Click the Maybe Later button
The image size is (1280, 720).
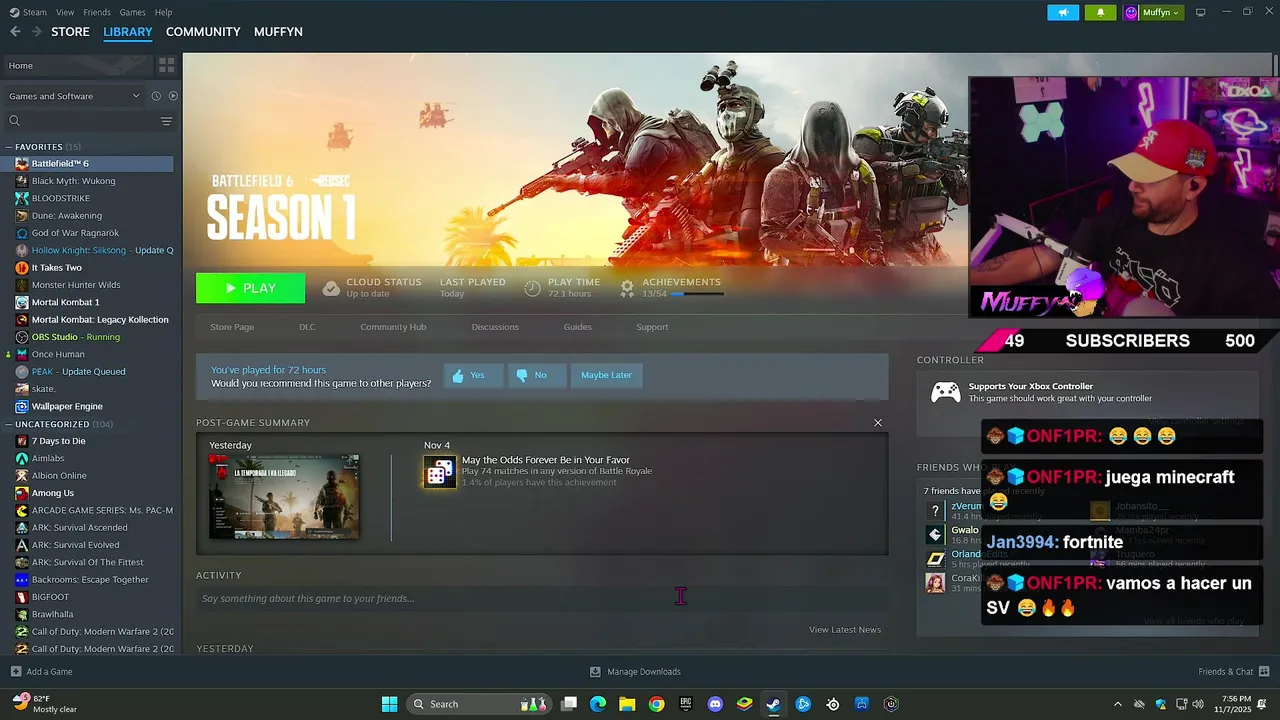point(607,375)
